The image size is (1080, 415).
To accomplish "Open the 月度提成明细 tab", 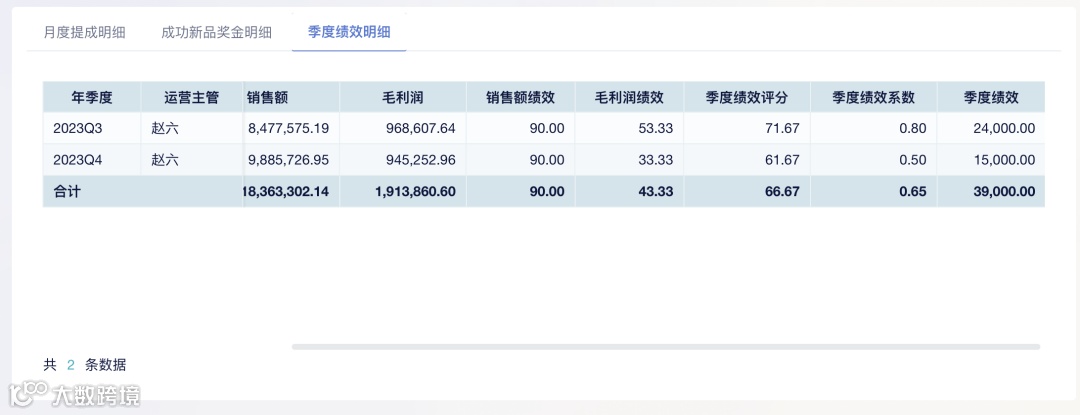I will (x=84, y=32).
